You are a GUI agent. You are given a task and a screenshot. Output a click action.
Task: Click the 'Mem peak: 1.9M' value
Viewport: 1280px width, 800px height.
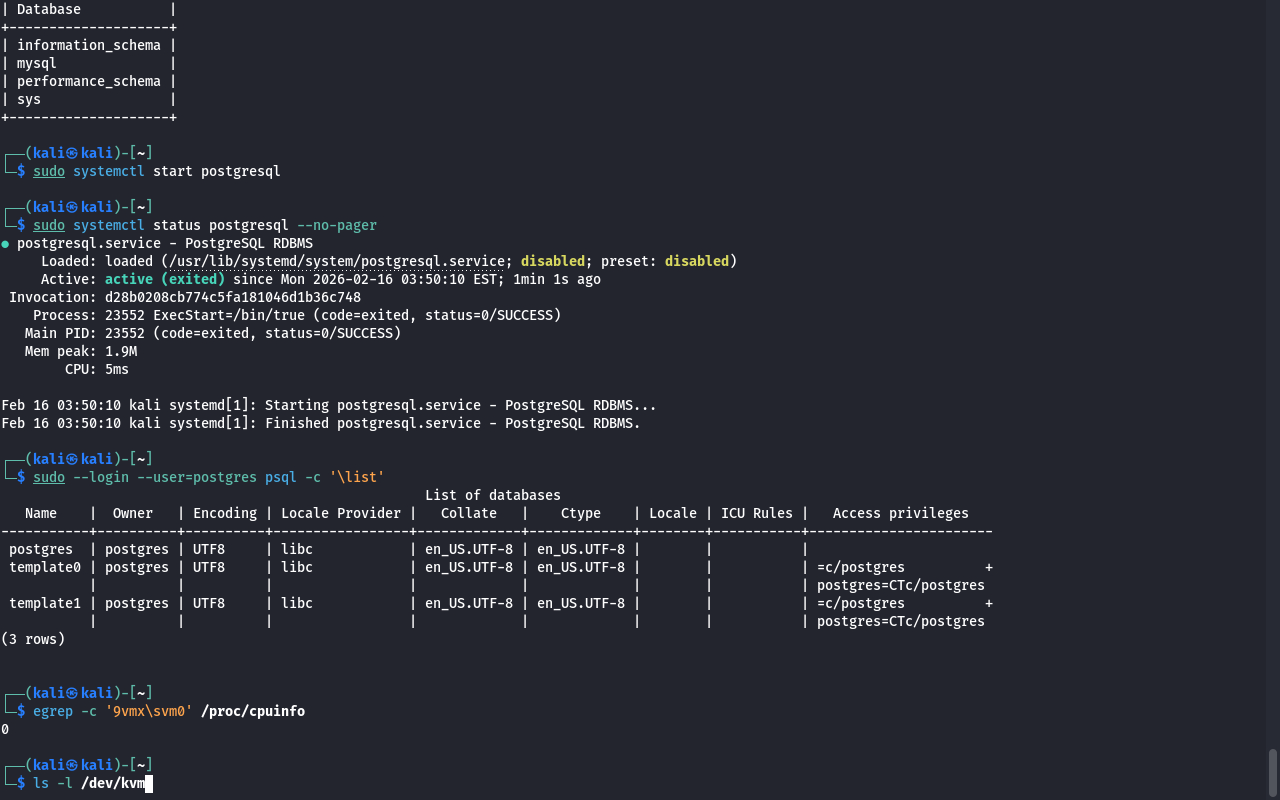[x=121, y=351]
